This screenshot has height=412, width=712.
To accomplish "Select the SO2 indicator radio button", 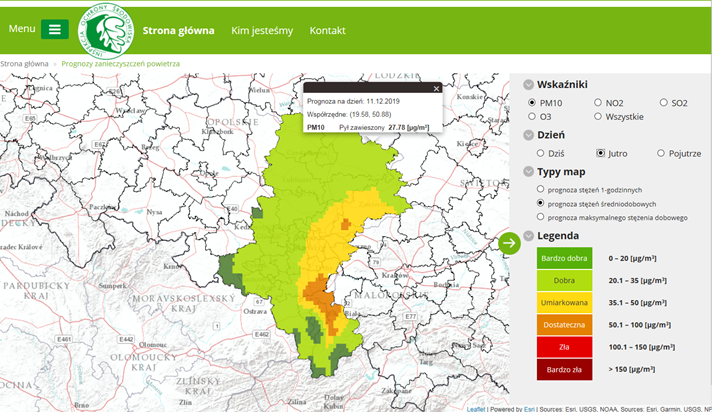I will (x=664, y=102).
